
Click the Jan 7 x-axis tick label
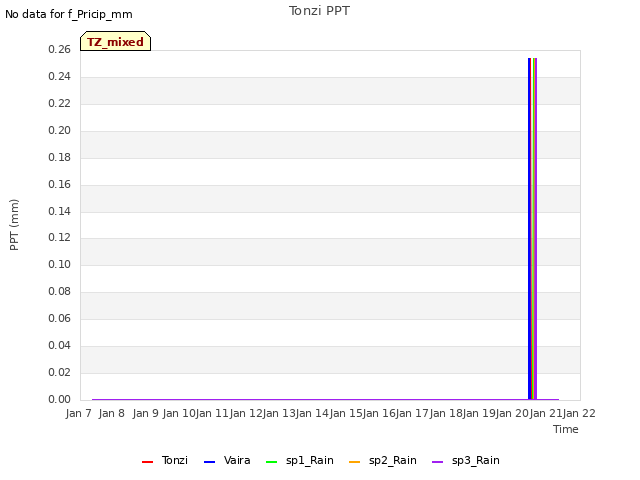tap(78, 413)
